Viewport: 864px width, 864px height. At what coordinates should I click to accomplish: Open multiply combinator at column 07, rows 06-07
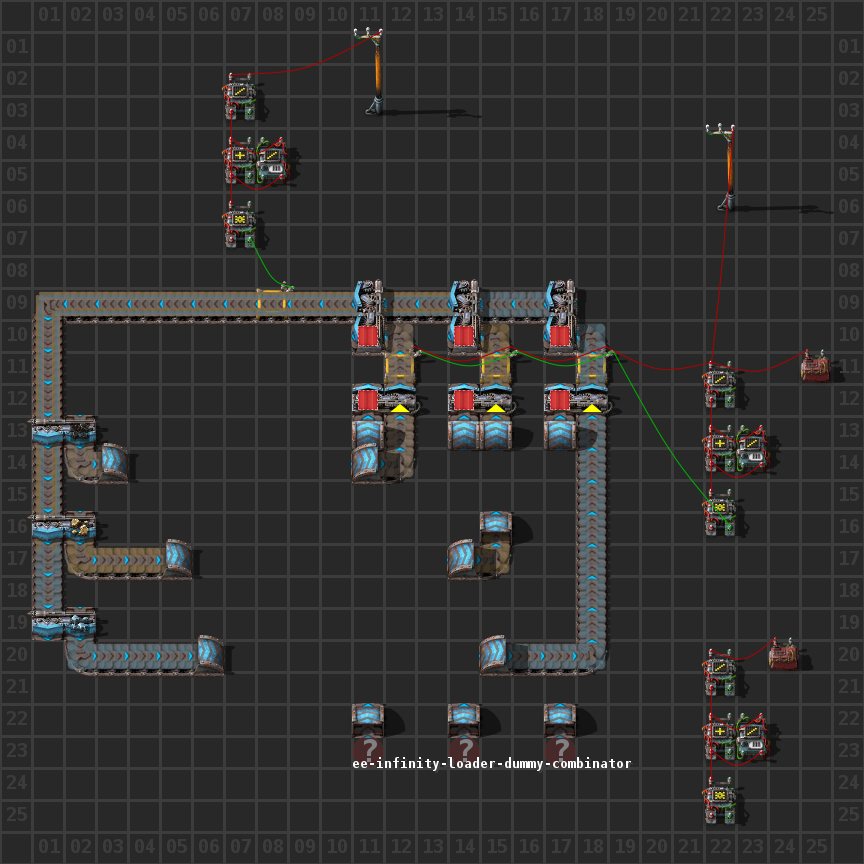[x=240, y=224]
